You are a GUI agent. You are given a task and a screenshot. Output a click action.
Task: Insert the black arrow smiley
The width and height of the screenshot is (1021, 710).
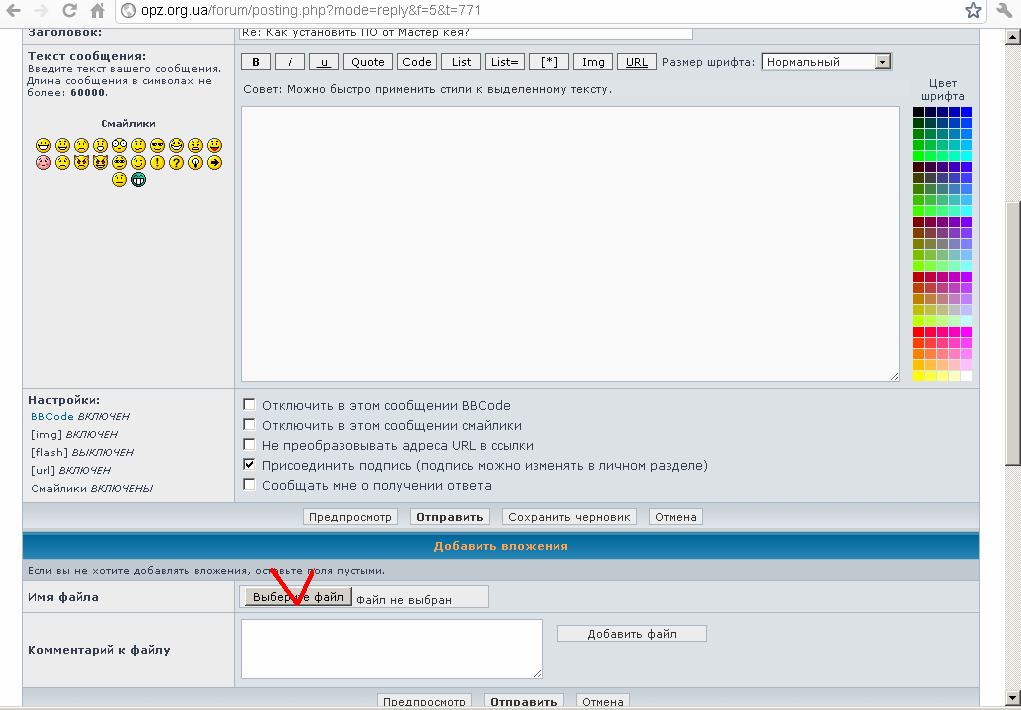coord(214,162)
